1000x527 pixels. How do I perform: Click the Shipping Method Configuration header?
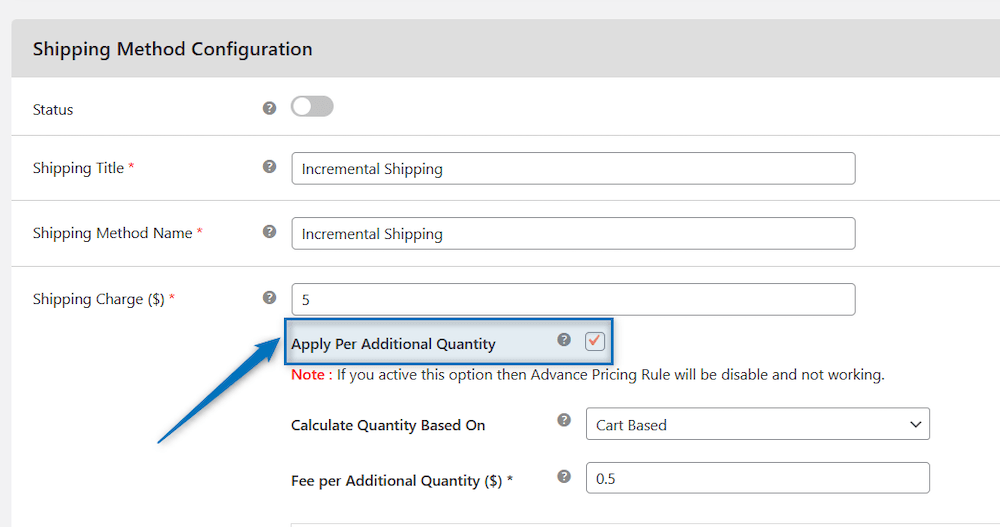pyautogui.click(x=172, y=49)
